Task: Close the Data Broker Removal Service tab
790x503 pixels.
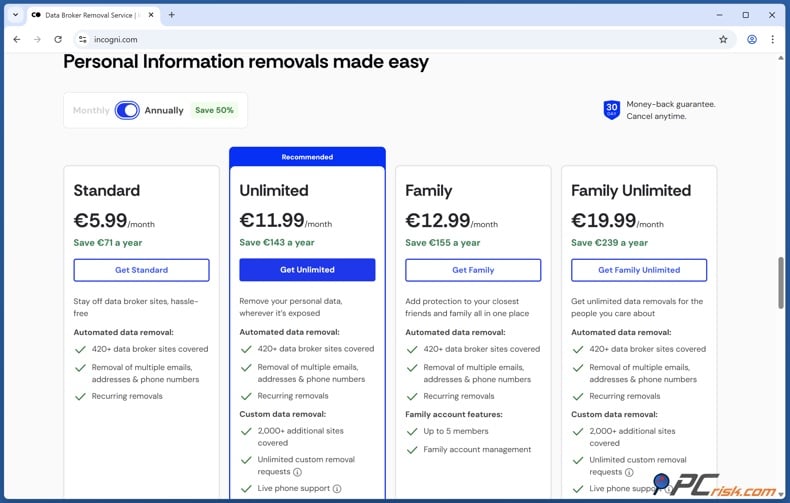Action: coord(151,15)
